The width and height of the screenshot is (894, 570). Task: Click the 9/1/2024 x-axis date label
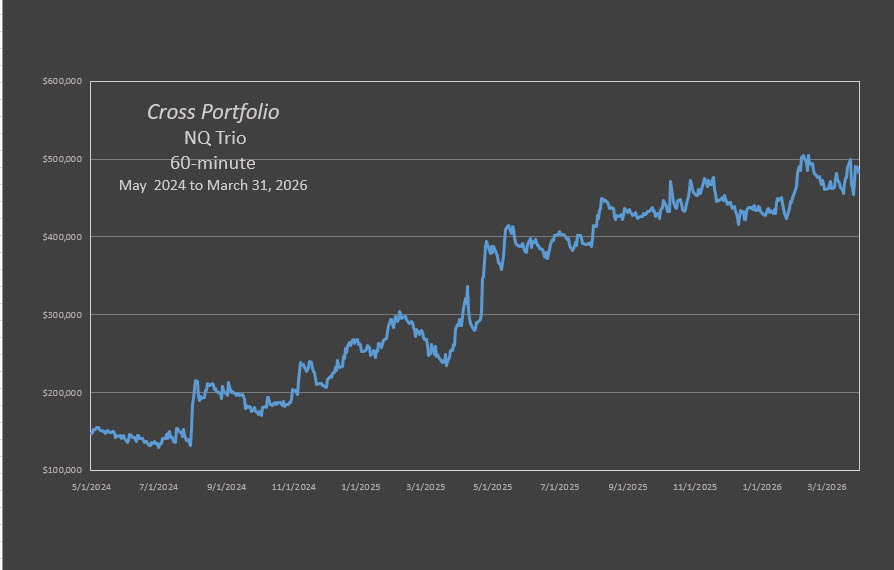(227, 487)
